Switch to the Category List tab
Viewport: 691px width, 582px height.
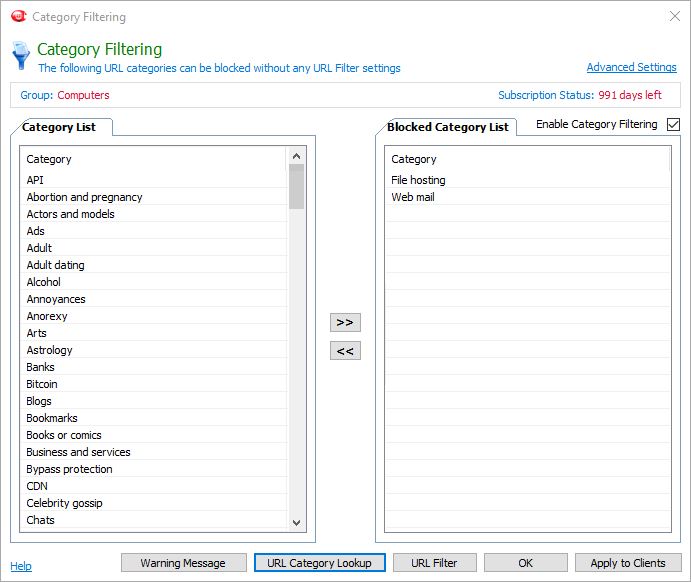[62, 128]
